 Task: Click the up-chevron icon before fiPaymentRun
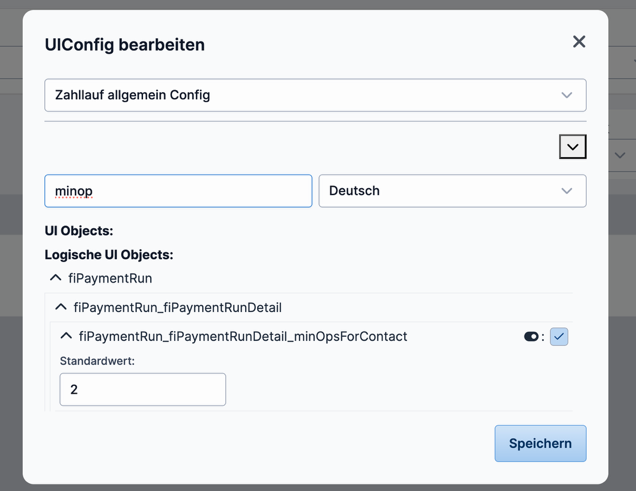coord(56,278)
